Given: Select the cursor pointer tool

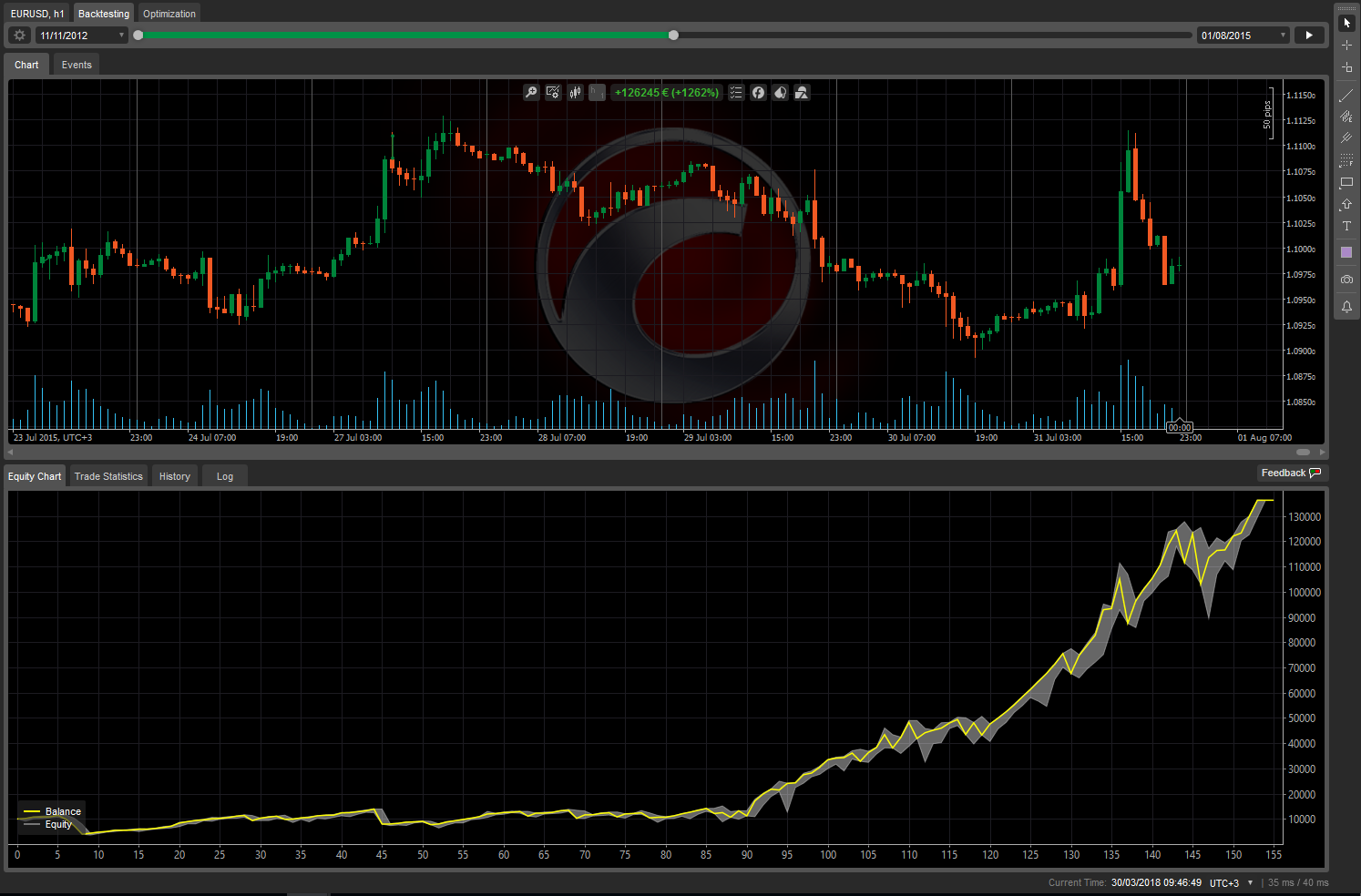Looking at the screenshot, I should pyautogui.click(x=1346, y=23).
